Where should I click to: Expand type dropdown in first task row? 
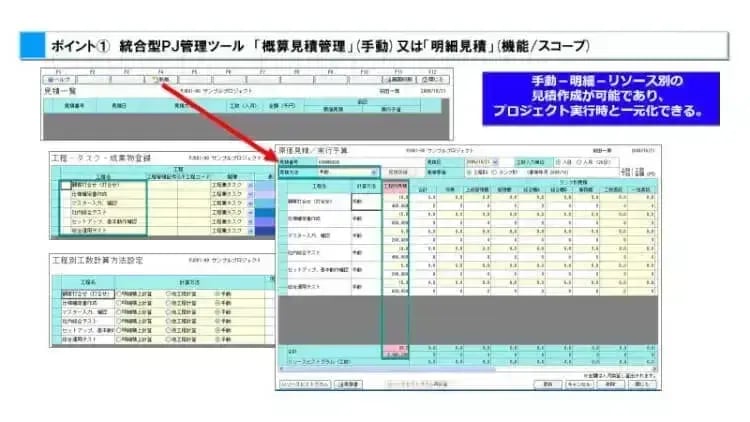tap(249, 186)
